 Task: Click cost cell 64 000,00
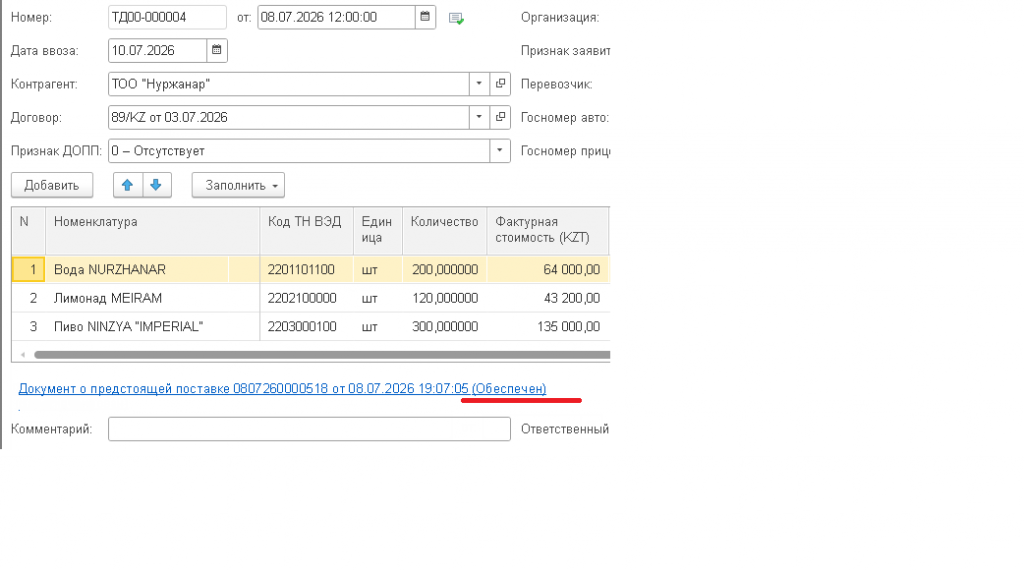coord(548,269)
